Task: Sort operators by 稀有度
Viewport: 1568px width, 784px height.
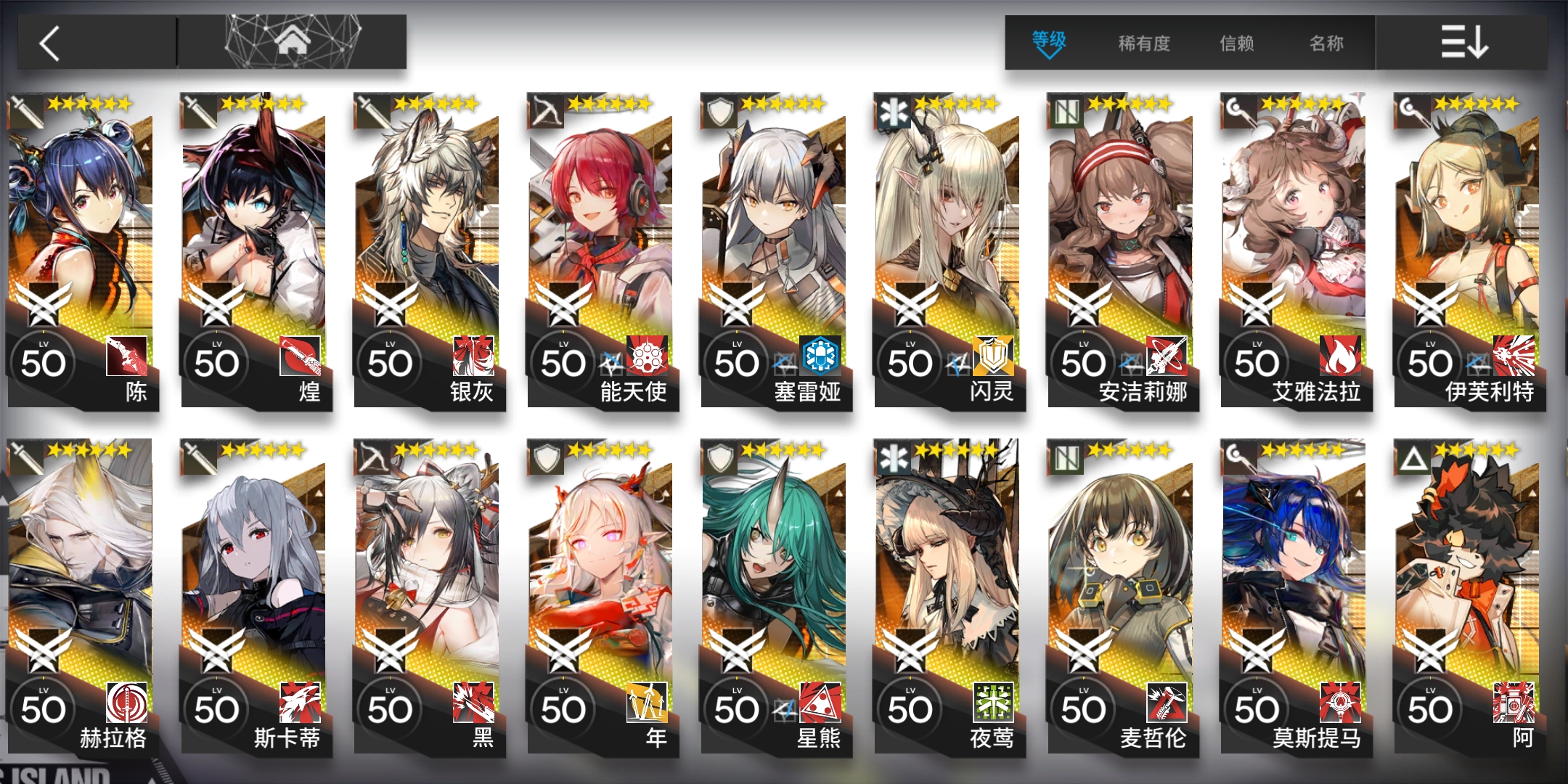Action: pos(1144,44)
